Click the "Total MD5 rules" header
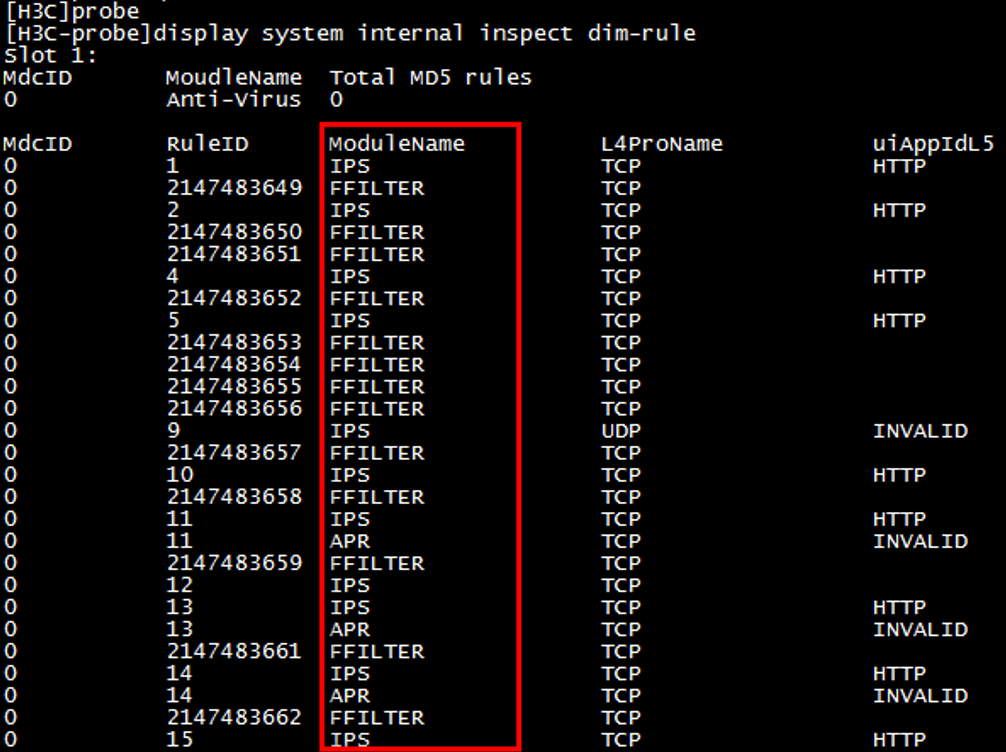The height and width of the screenshot is (752, 1006). pos(431,78)
